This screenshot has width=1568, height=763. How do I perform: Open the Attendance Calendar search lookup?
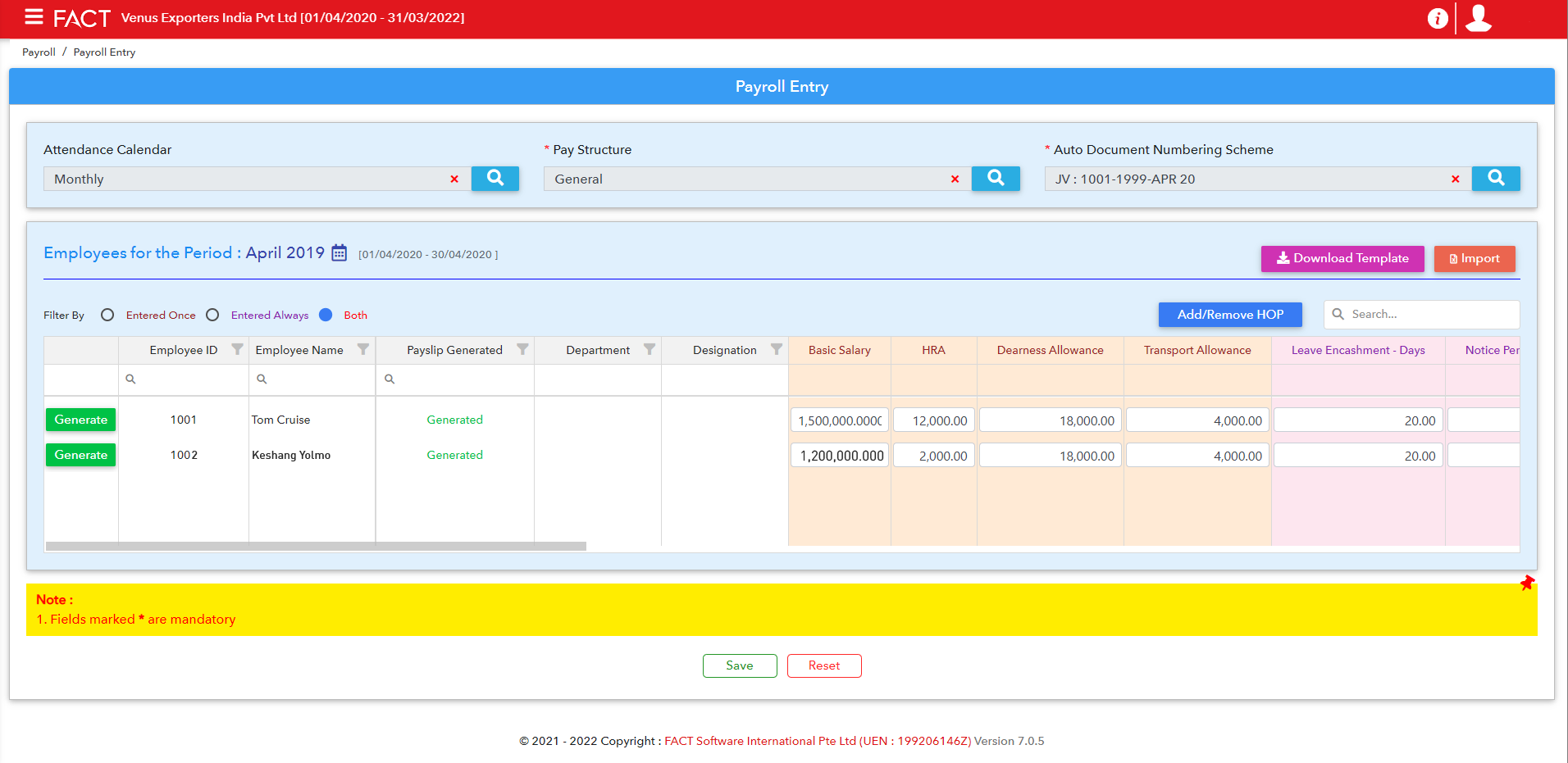(x=495, y=178)
